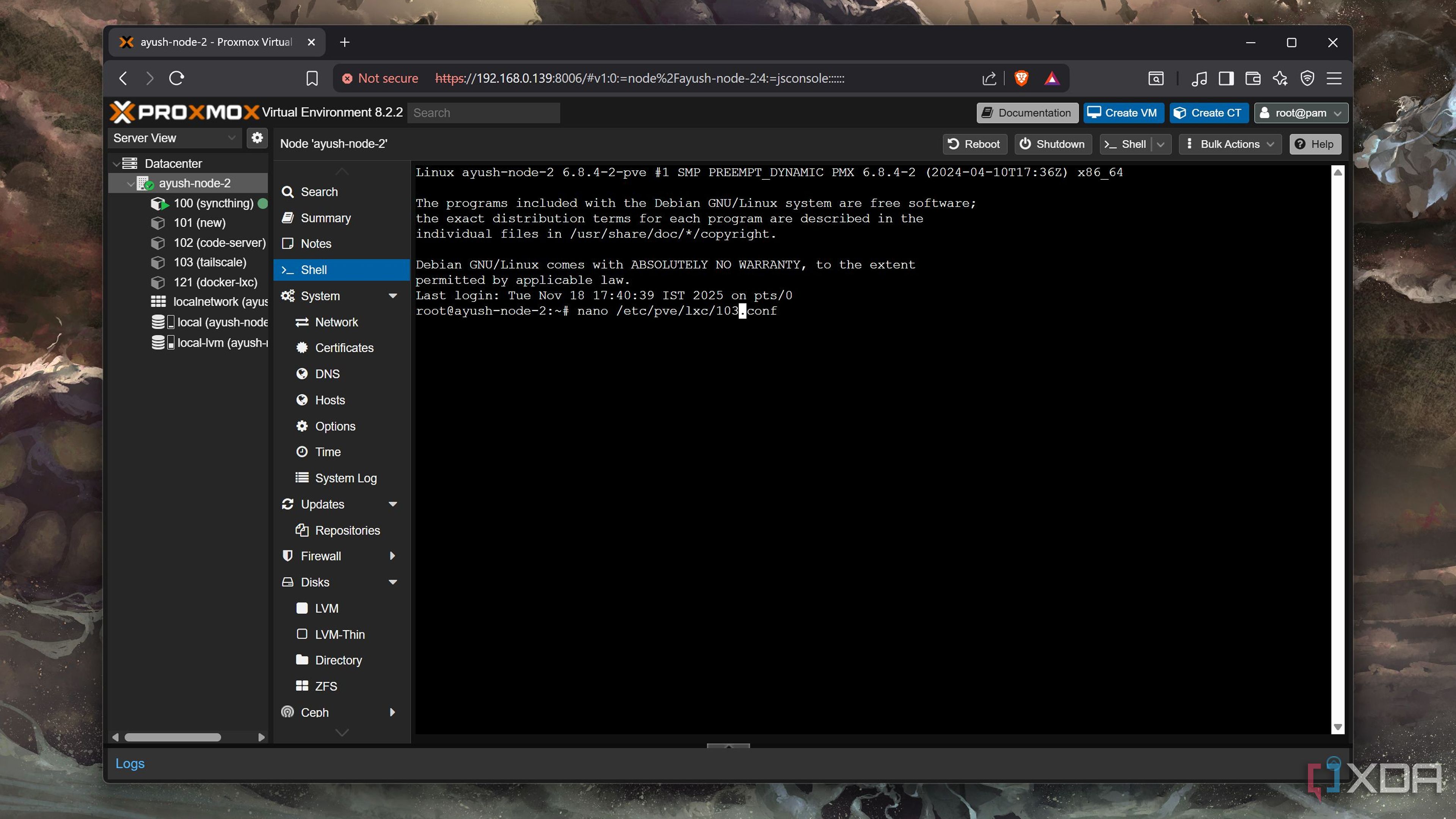Open the node Options page

(x=341, y=426)
